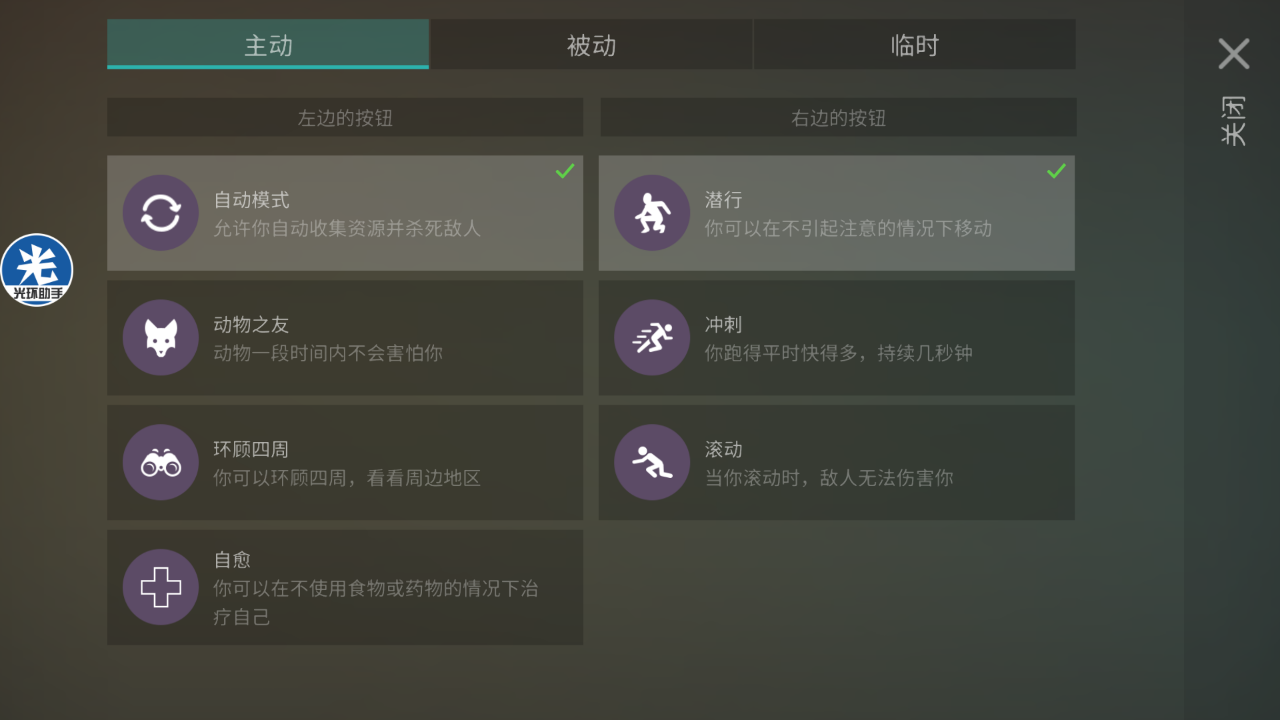1280x720 pixels.
Task: Select the binoculars look-around icon
Action: [x=161, y=462]
